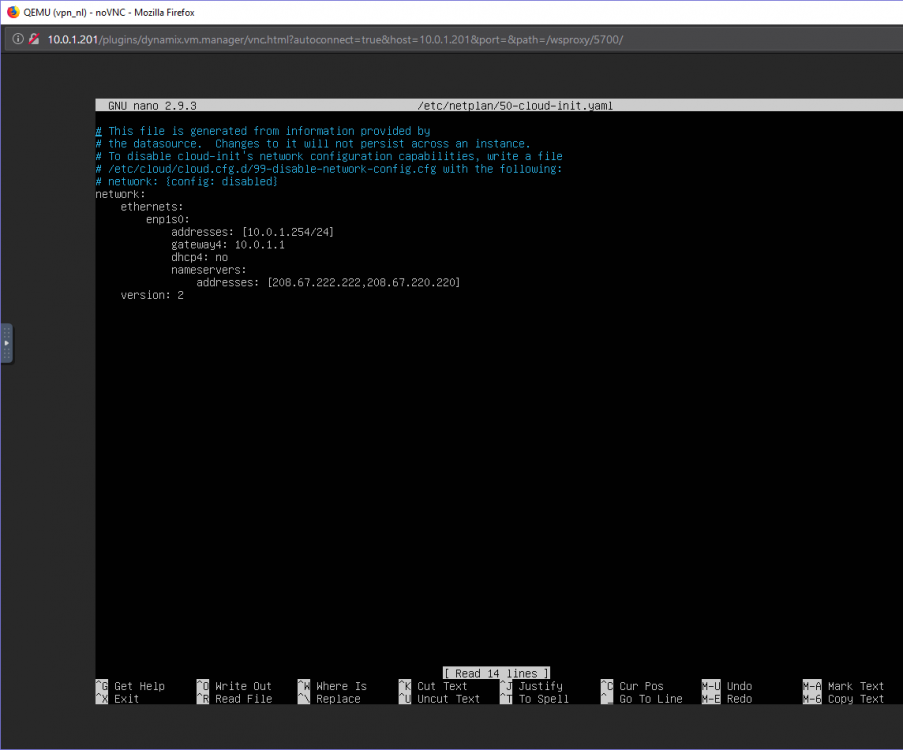The image size is (903, 750).
Task: Click the 'gateway4: 10.0.1.1' line
Action: [x=228, y=245]
